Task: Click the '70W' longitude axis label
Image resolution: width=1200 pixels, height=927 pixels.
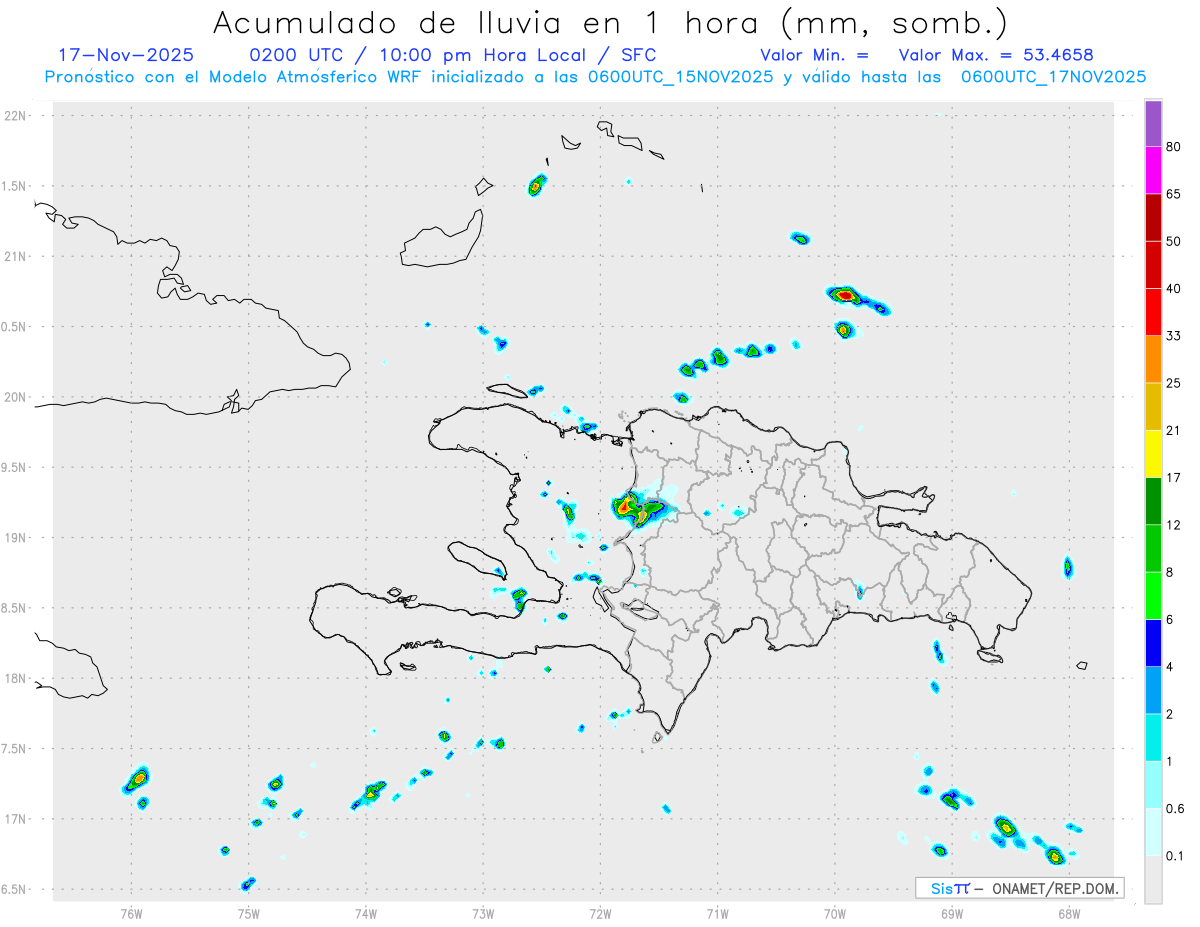Action: coord(835,913)
